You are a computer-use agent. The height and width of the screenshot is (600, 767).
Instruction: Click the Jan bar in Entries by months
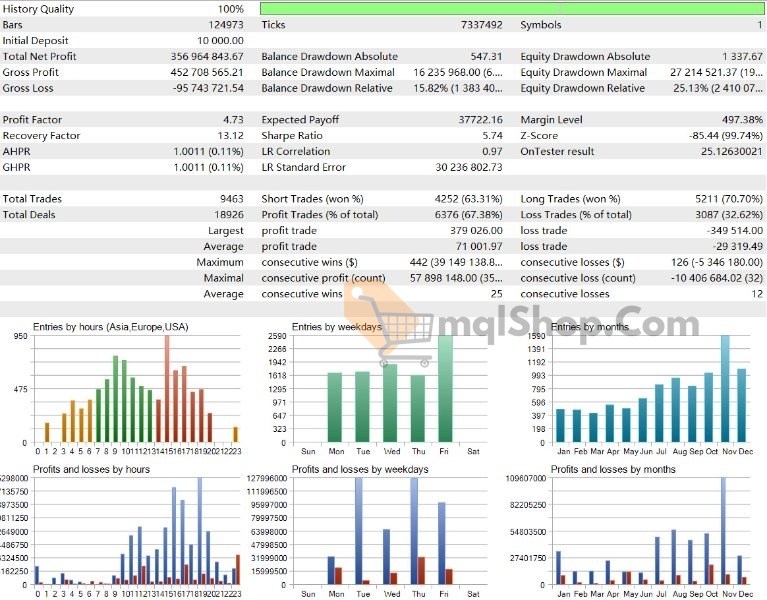click(x=561, y=426)
